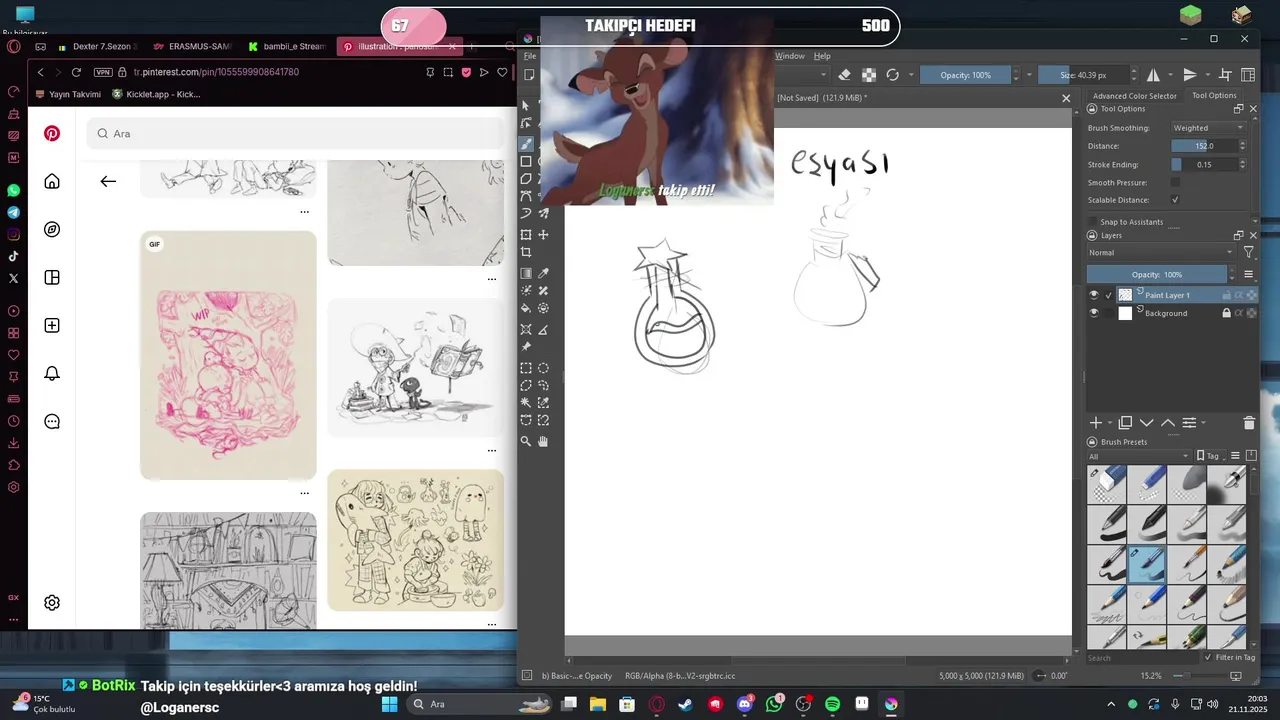Open the Kicklet.app bookmark
The image size is (1280, 720).
pyautogui.click(x=156, y=94)
